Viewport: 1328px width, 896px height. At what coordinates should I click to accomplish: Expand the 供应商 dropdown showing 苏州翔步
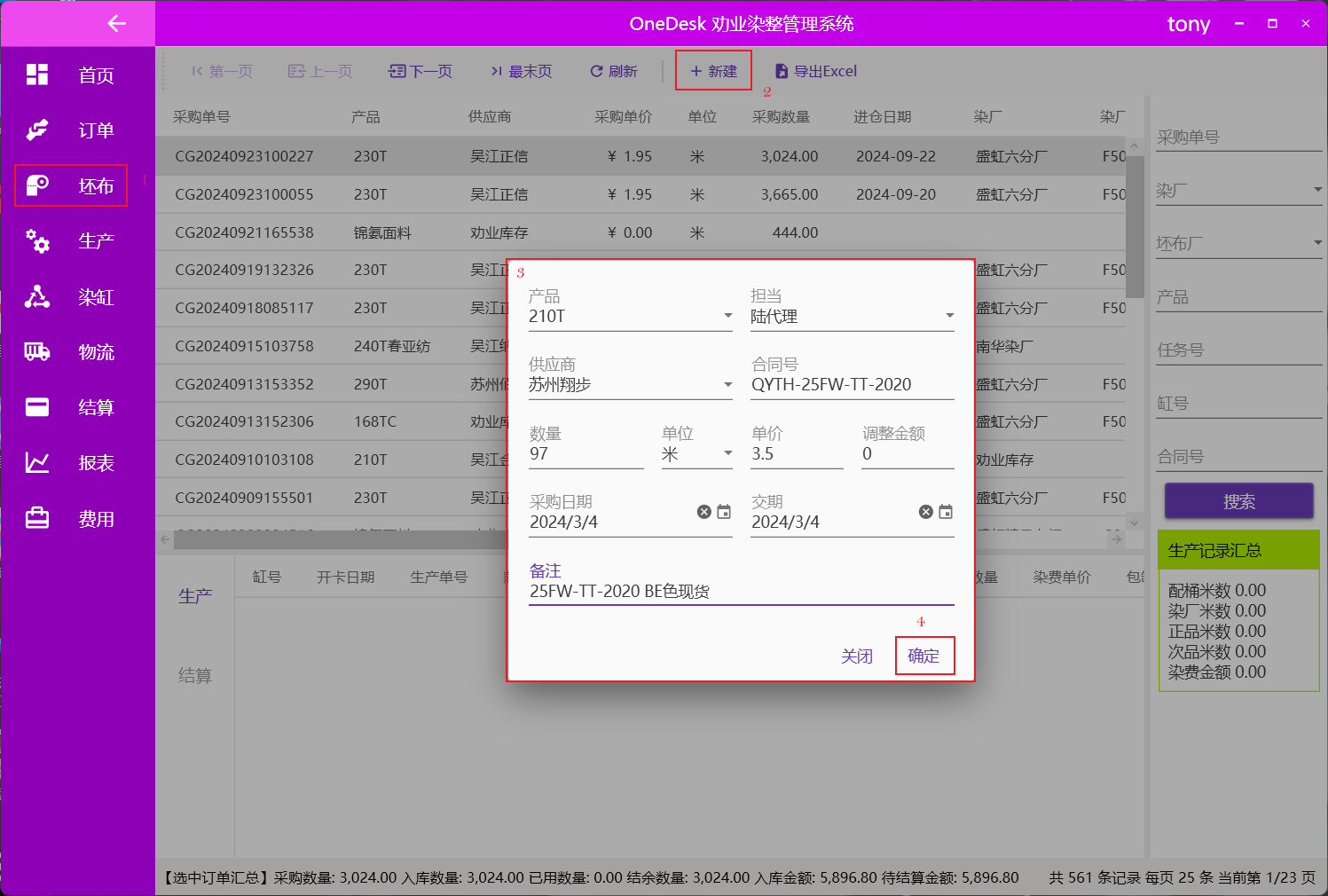coord(727,384)
